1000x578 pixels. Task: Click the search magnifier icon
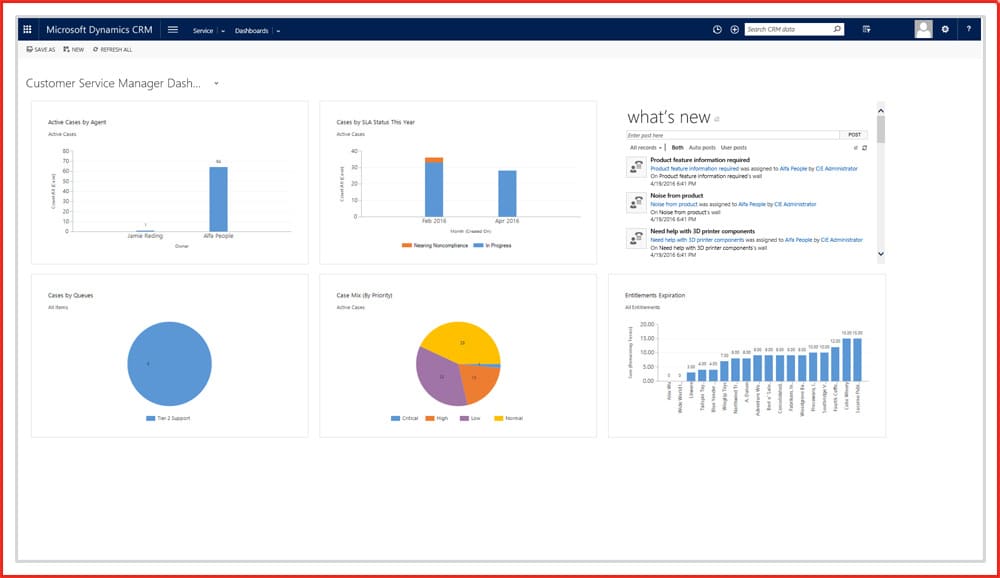point(837,30)
